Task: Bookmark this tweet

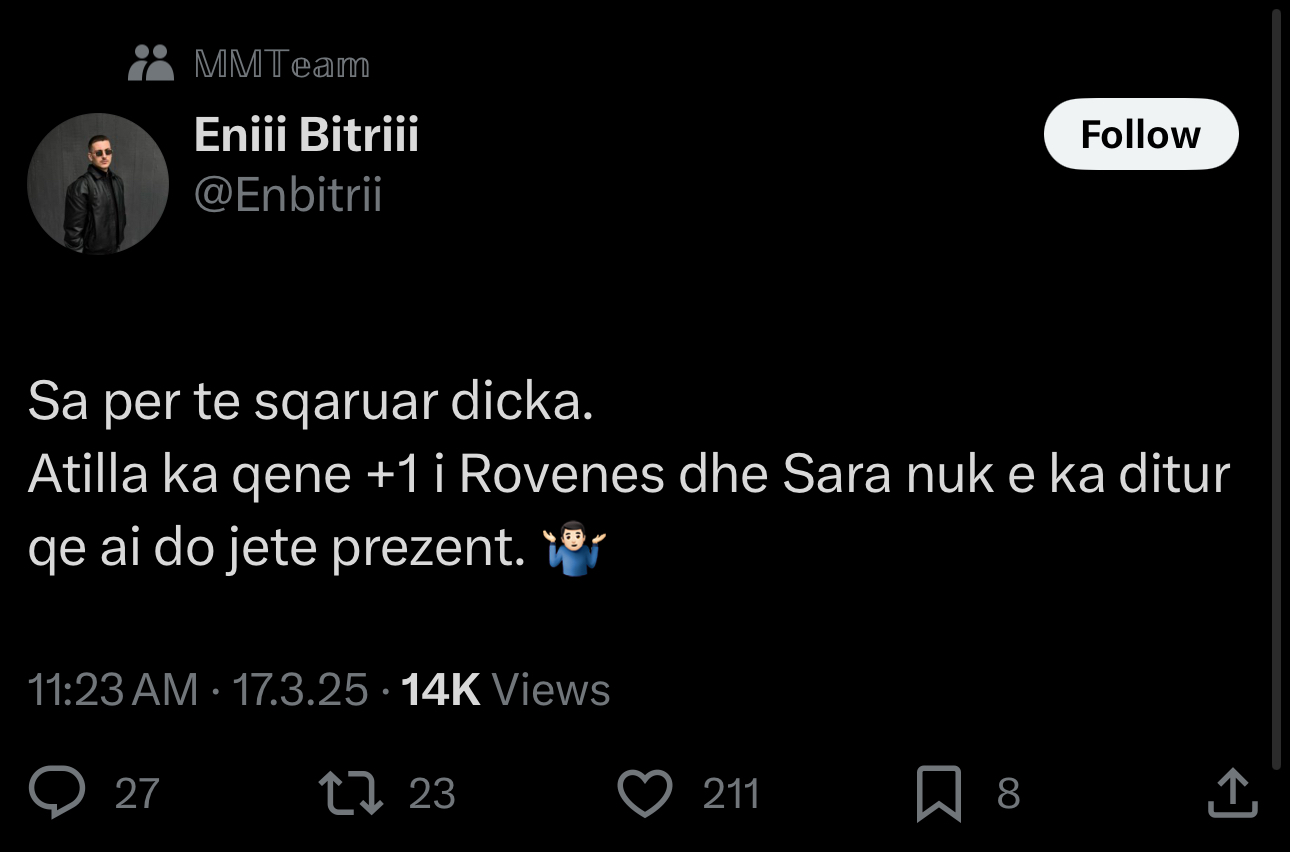Action: click(x=939, y=793)
